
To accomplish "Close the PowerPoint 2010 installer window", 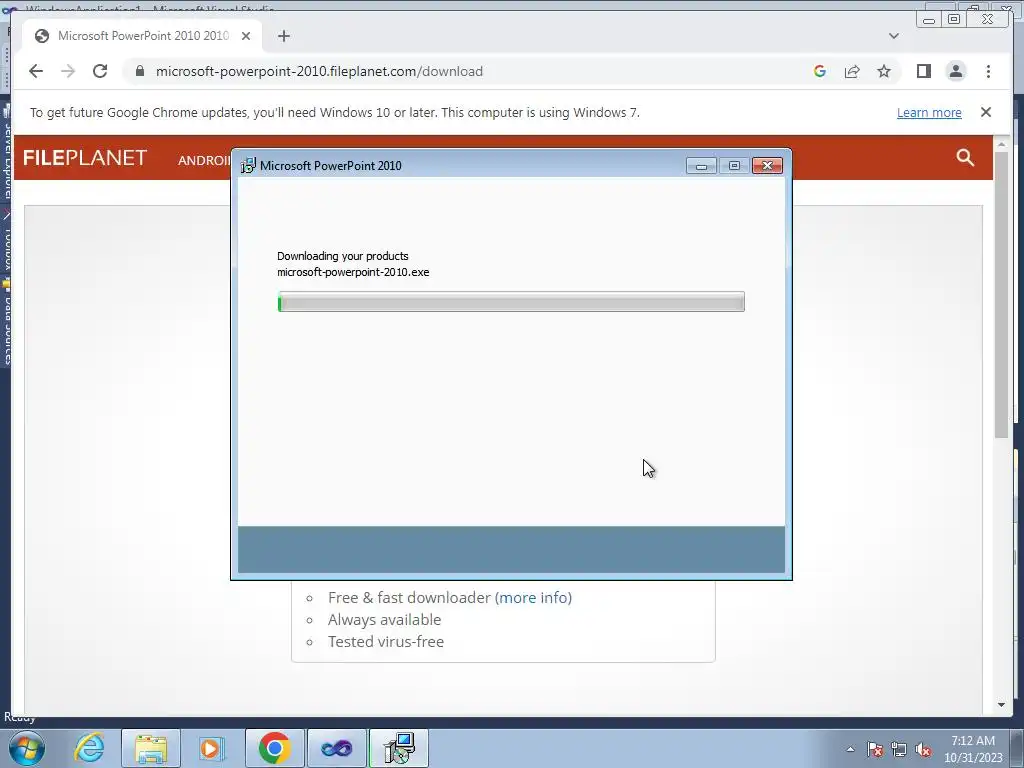I will [x=767, y=166].
